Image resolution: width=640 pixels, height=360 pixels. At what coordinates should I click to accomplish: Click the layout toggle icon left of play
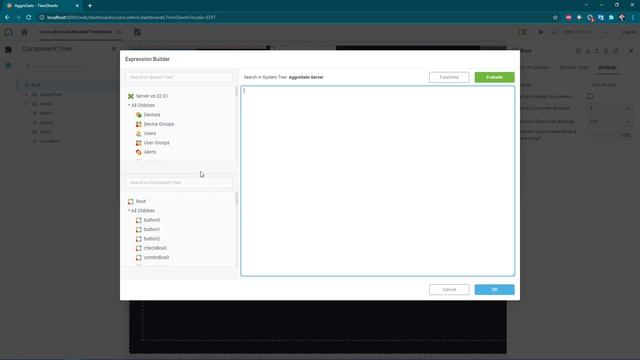pyautogui.click(x=522, y=32)
